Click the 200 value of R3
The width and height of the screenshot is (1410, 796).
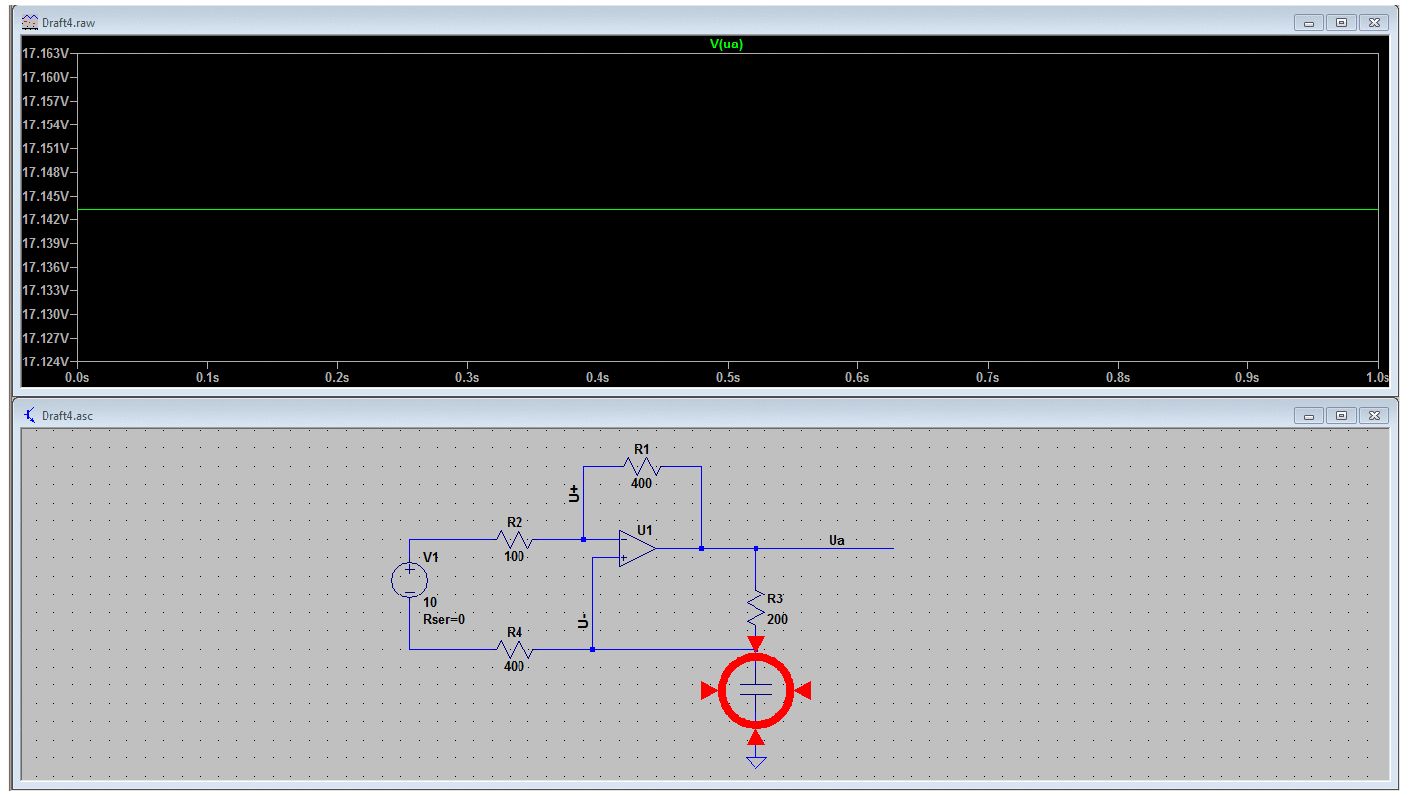[778, 620]
